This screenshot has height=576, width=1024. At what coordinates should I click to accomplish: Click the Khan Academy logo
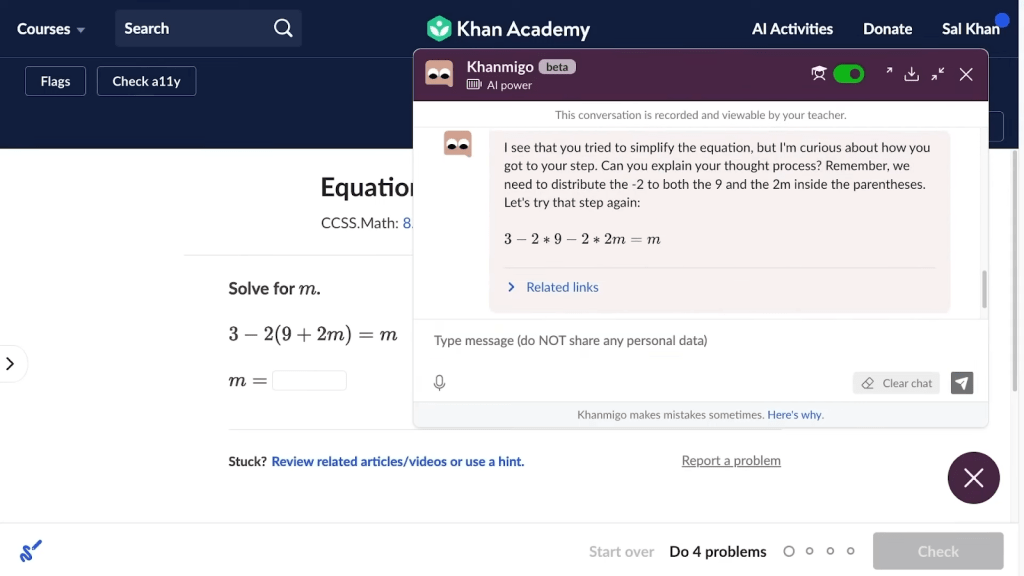click(x=508, y=29)
